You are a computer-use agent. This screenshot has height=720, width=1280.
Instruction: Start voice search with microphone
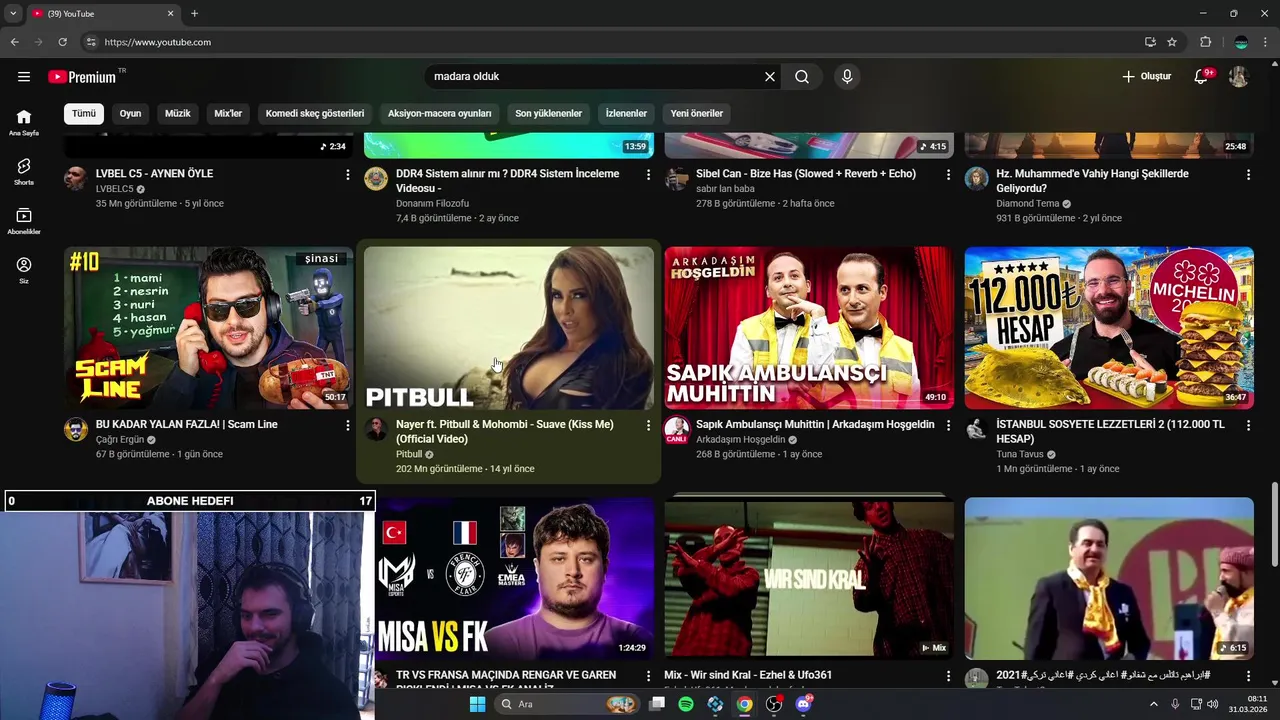[847, 77]
